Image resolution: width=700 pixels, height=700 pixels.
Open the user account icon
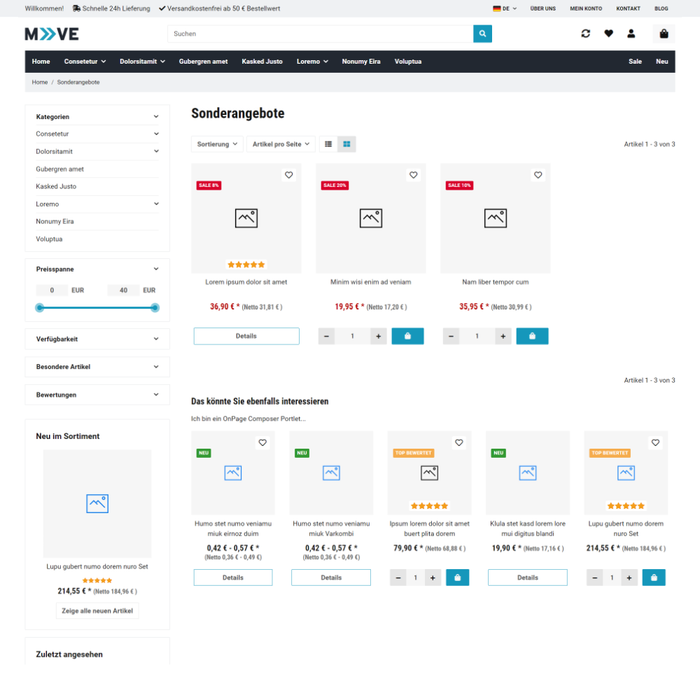click(631, 34)
